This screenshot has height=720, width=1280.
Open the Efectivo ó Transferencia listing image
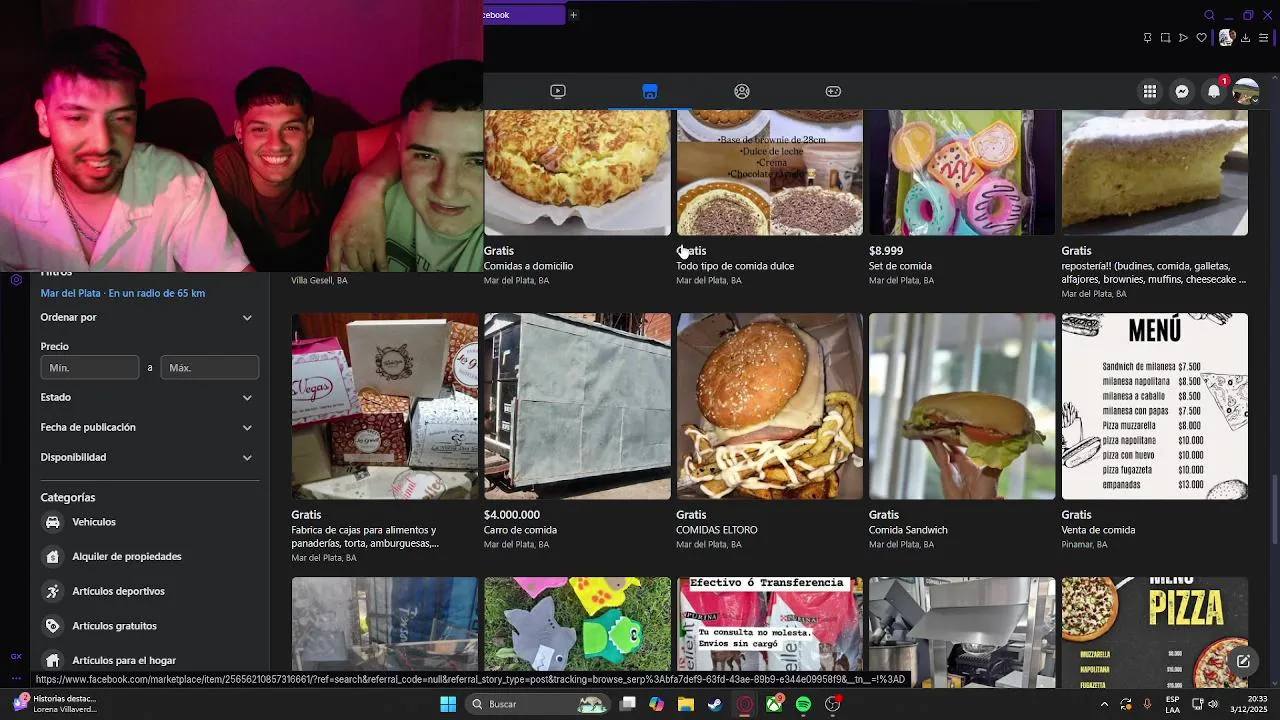point(770,625)
